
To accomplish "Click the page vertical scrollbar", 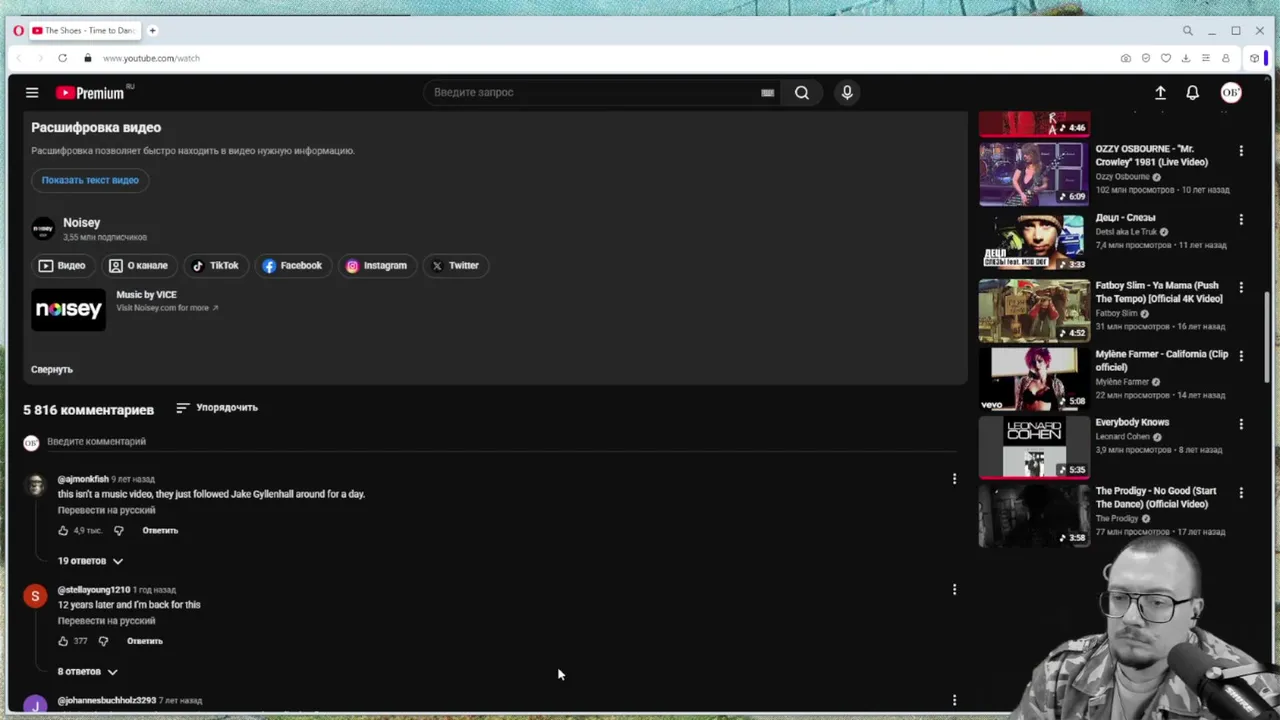I will point(1267,335).
